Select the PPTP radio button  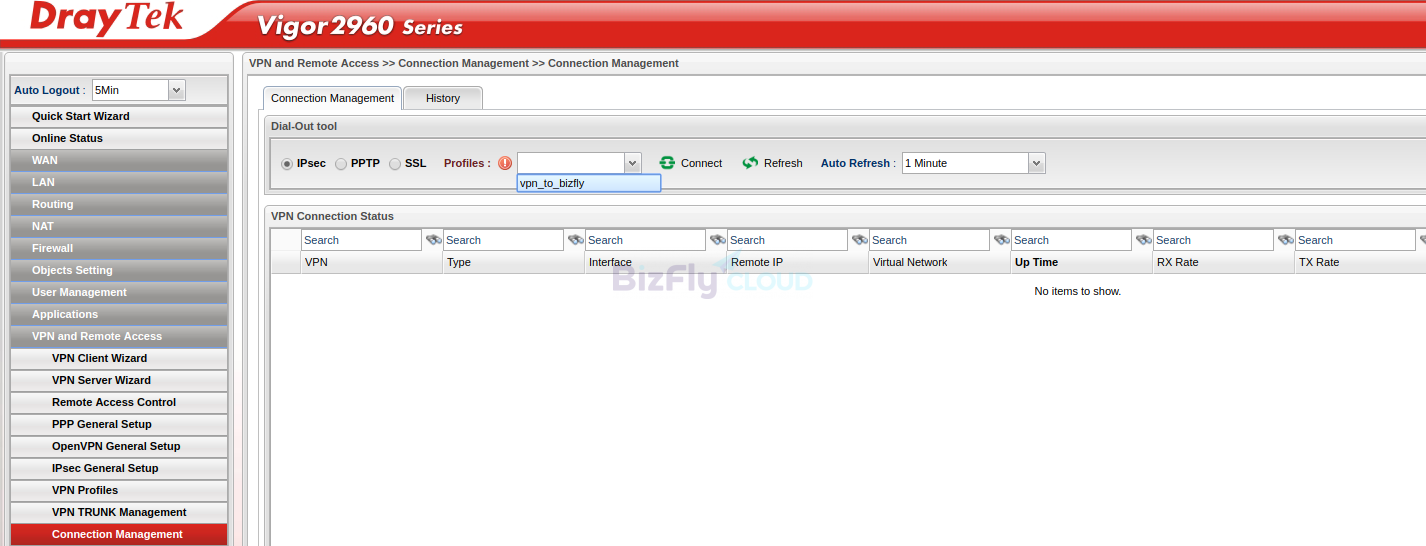click(341, 164)
